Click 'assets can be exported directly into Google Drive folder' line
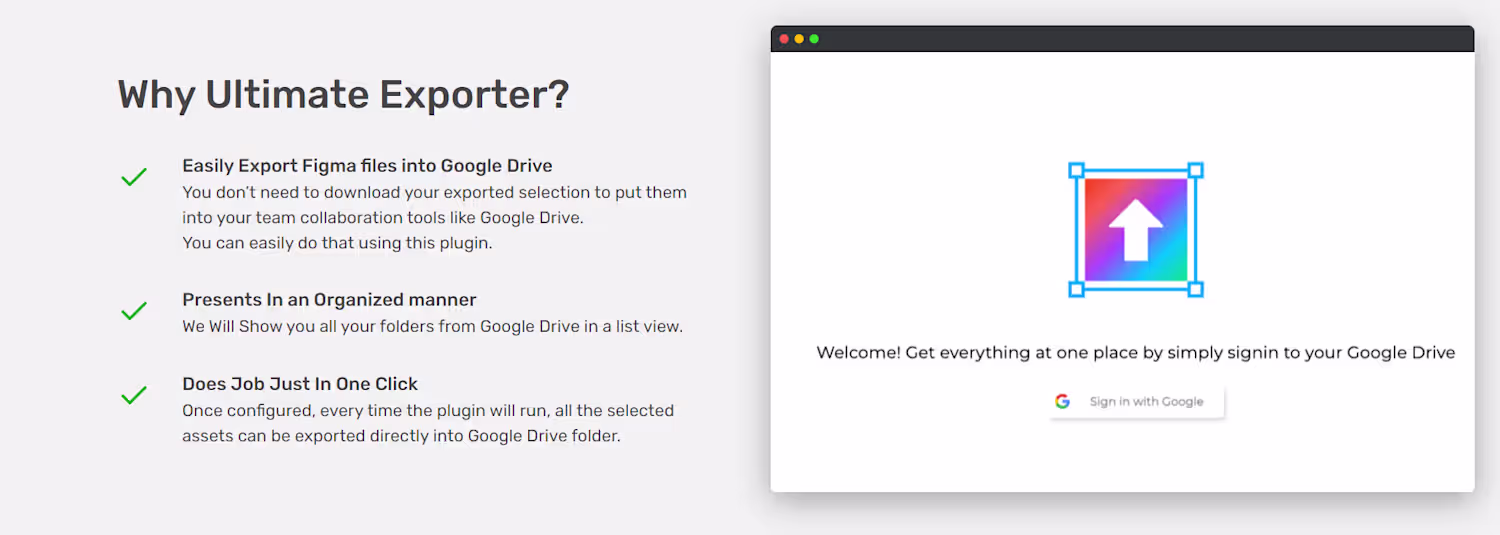The height and width of the screenshot is (535, 1500). pyautogui.click(x=401, y=437)
